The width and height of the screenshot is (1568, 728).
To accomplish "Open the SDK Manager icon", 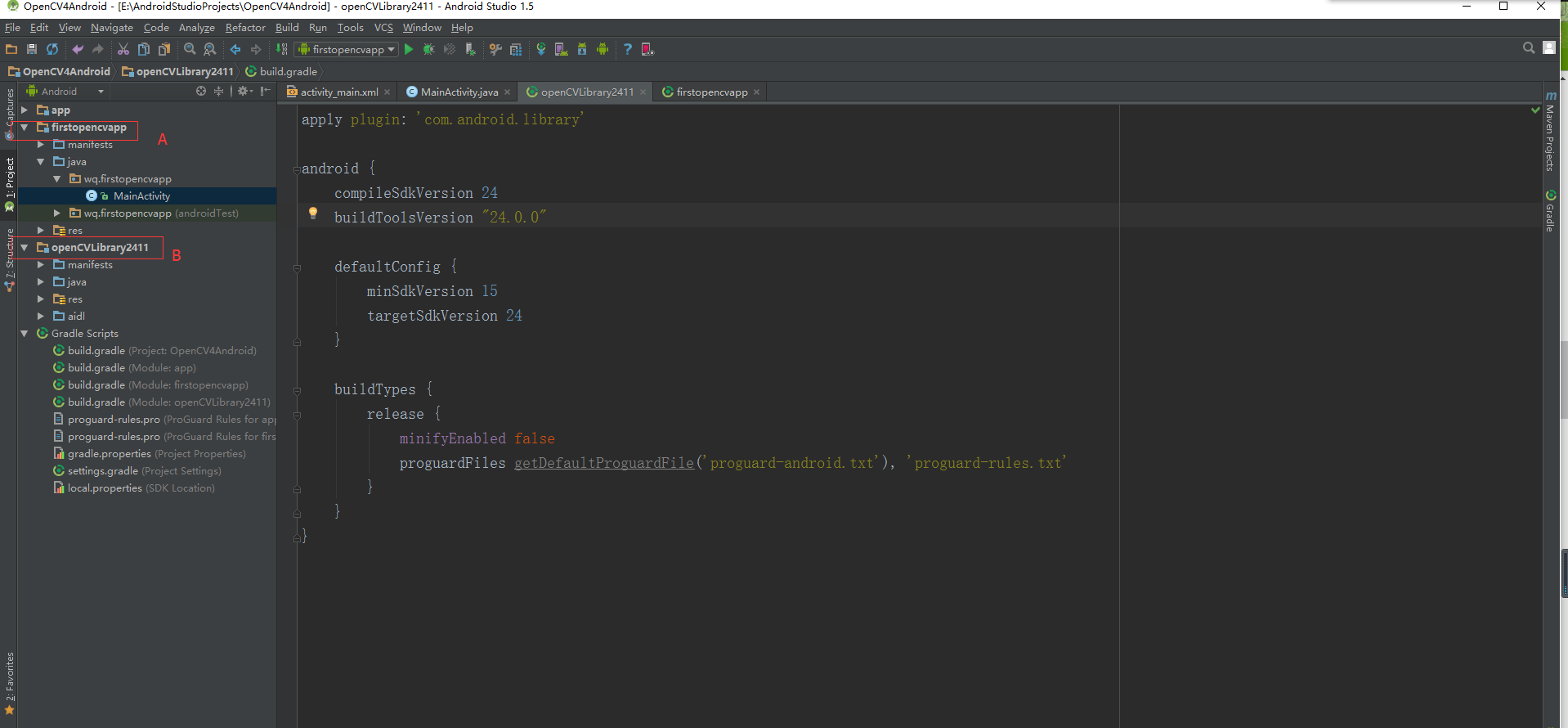I will click(x=581, y=49).
